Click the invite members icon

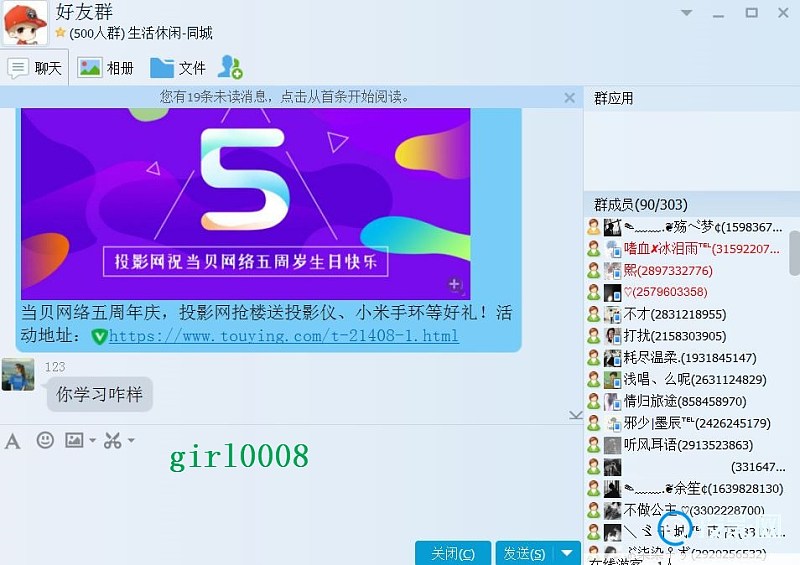(230, 67)
